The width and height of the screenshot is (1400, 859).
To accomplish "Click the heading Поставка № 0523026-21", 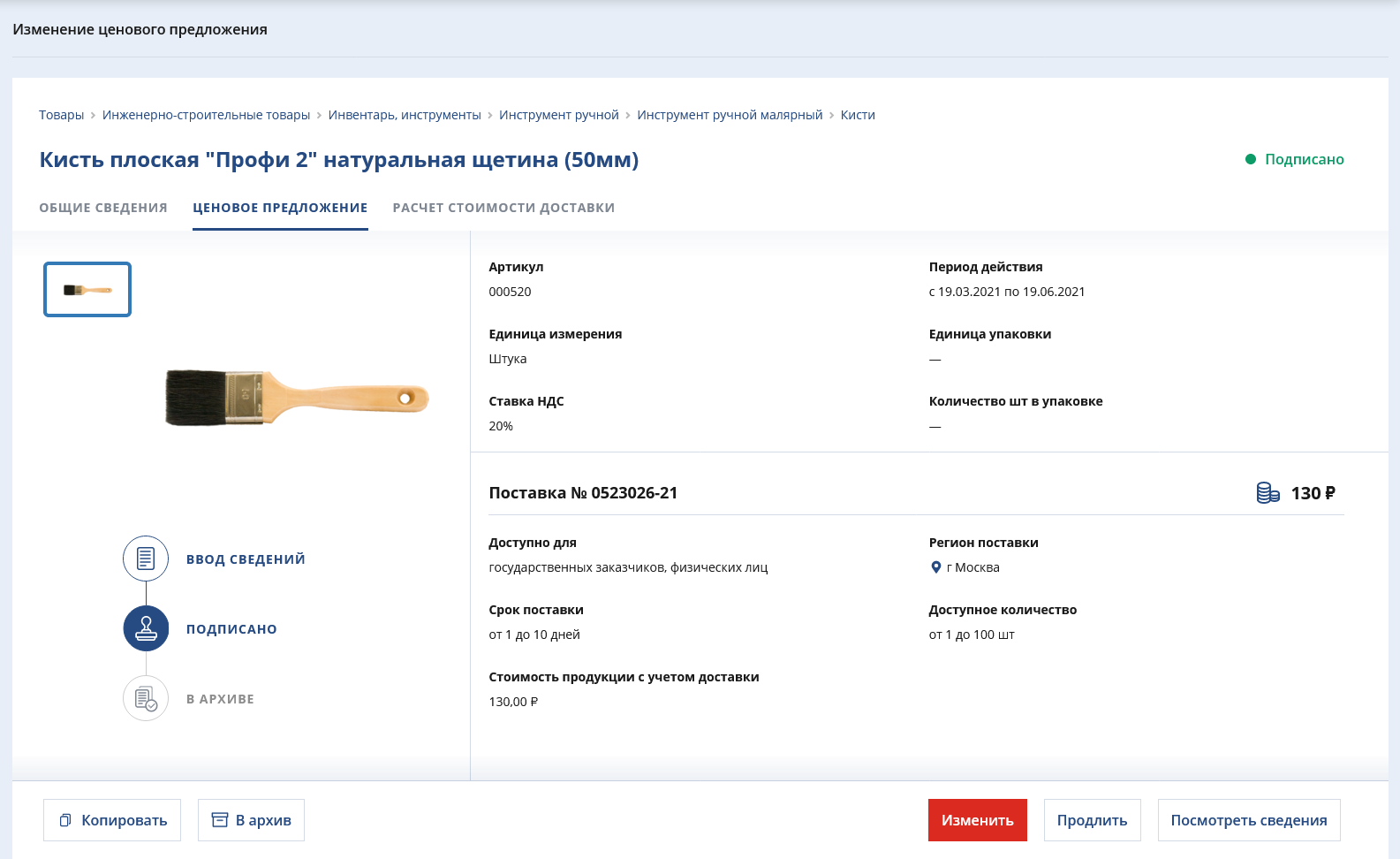I will coord(583,493).
